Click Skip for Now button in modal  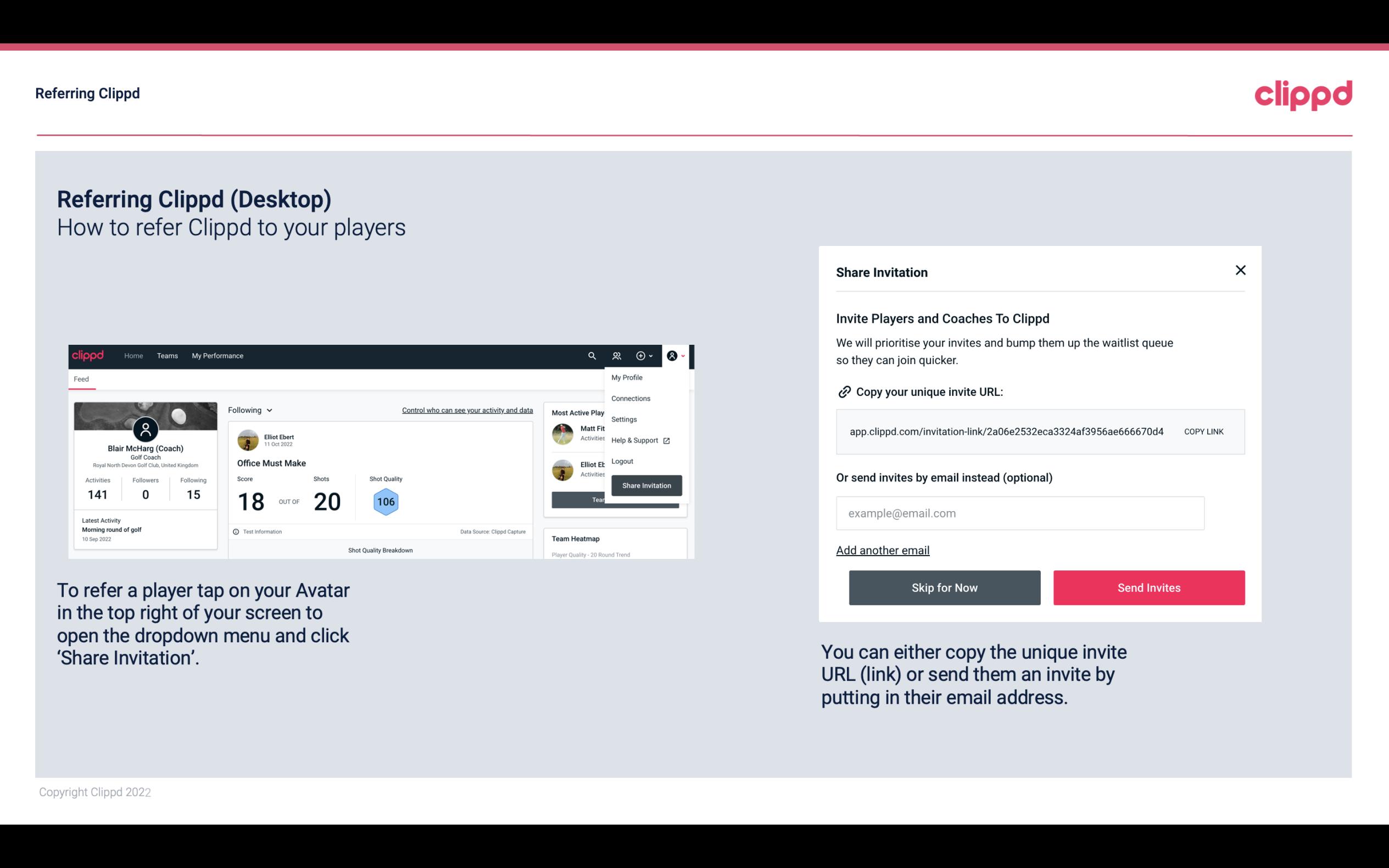945,588
